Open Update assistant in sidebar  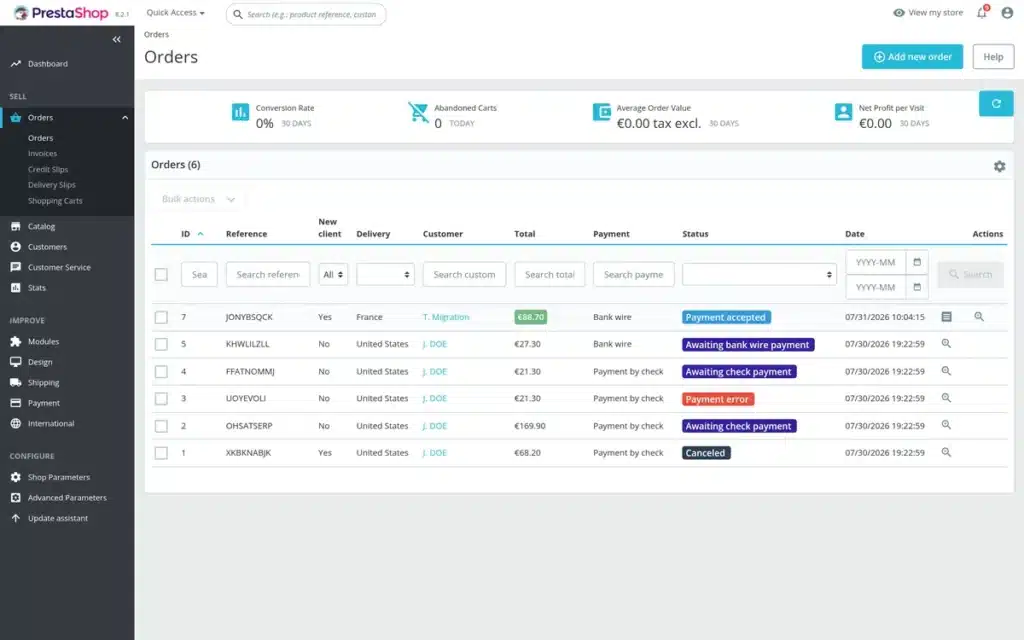[x=57, y=518]
